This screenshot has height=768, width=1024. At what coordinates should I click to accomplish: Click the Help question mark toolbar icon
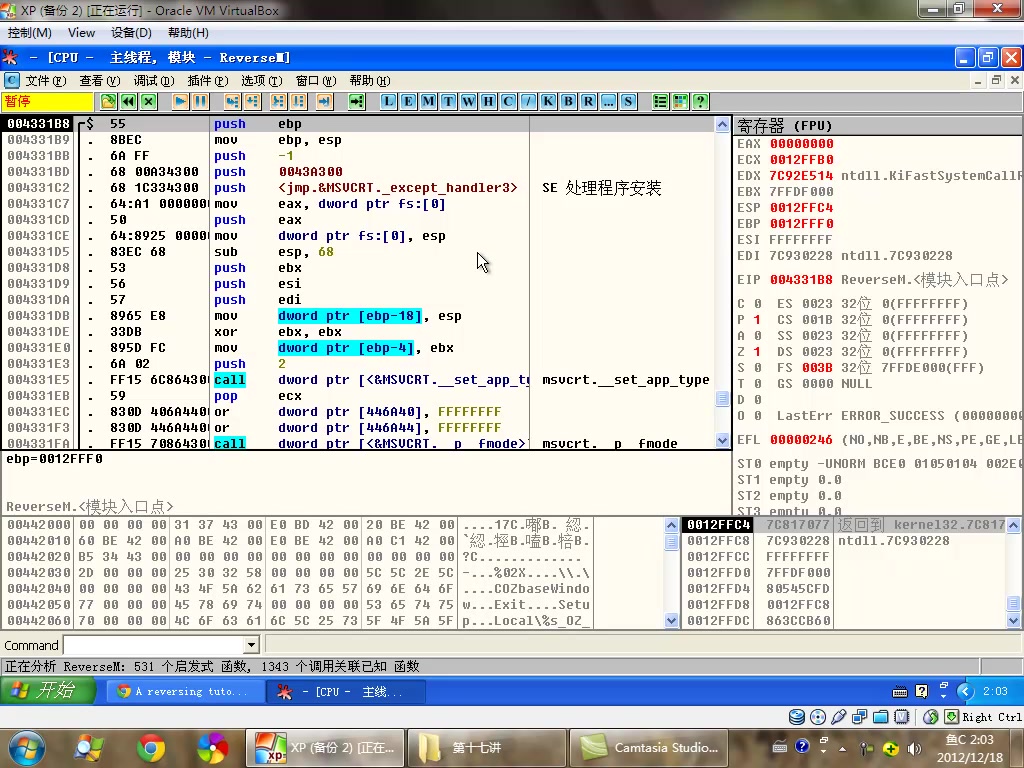pos(700,101)
